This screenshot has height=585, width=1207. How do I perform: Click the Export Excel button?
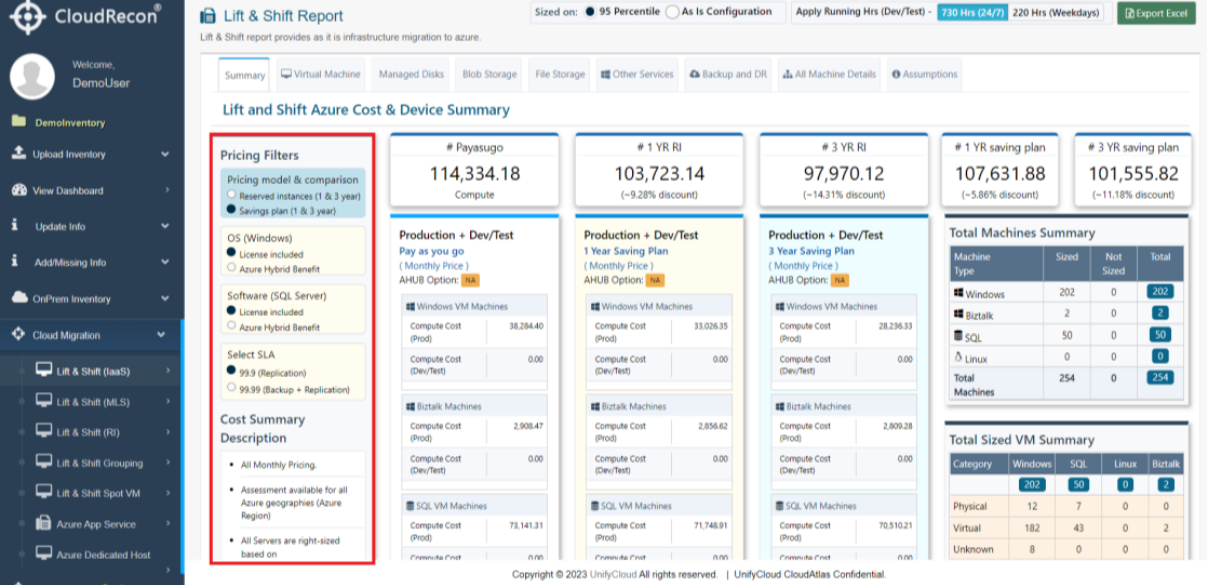[x=1156, y=13]
